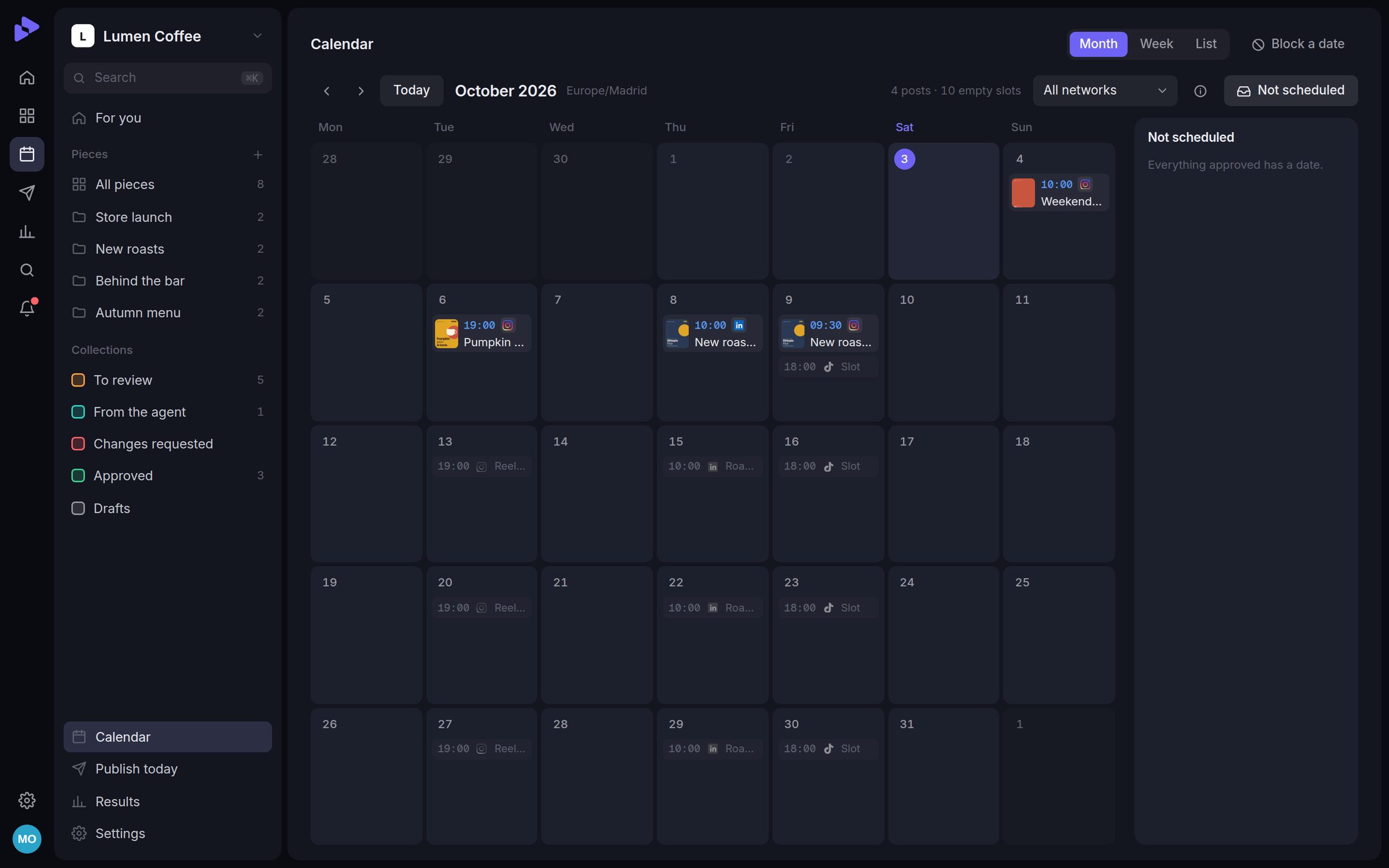
Task: Select the Drafts collection
Action: [x=167, y=508]
